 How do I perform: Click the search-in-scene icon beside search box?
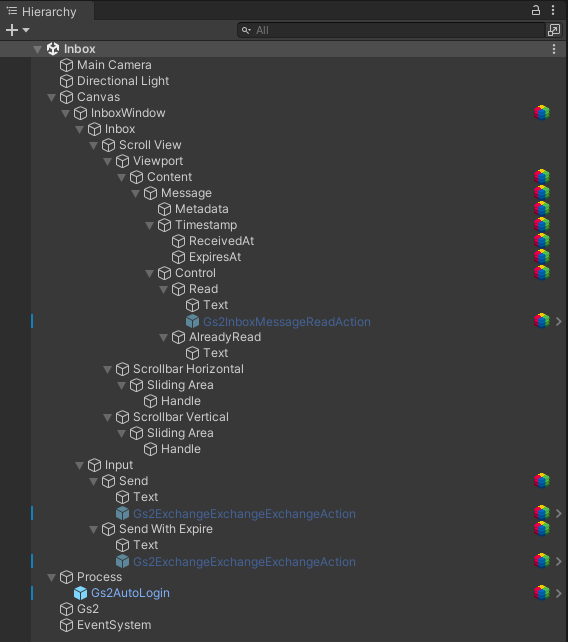coord(554,30)
